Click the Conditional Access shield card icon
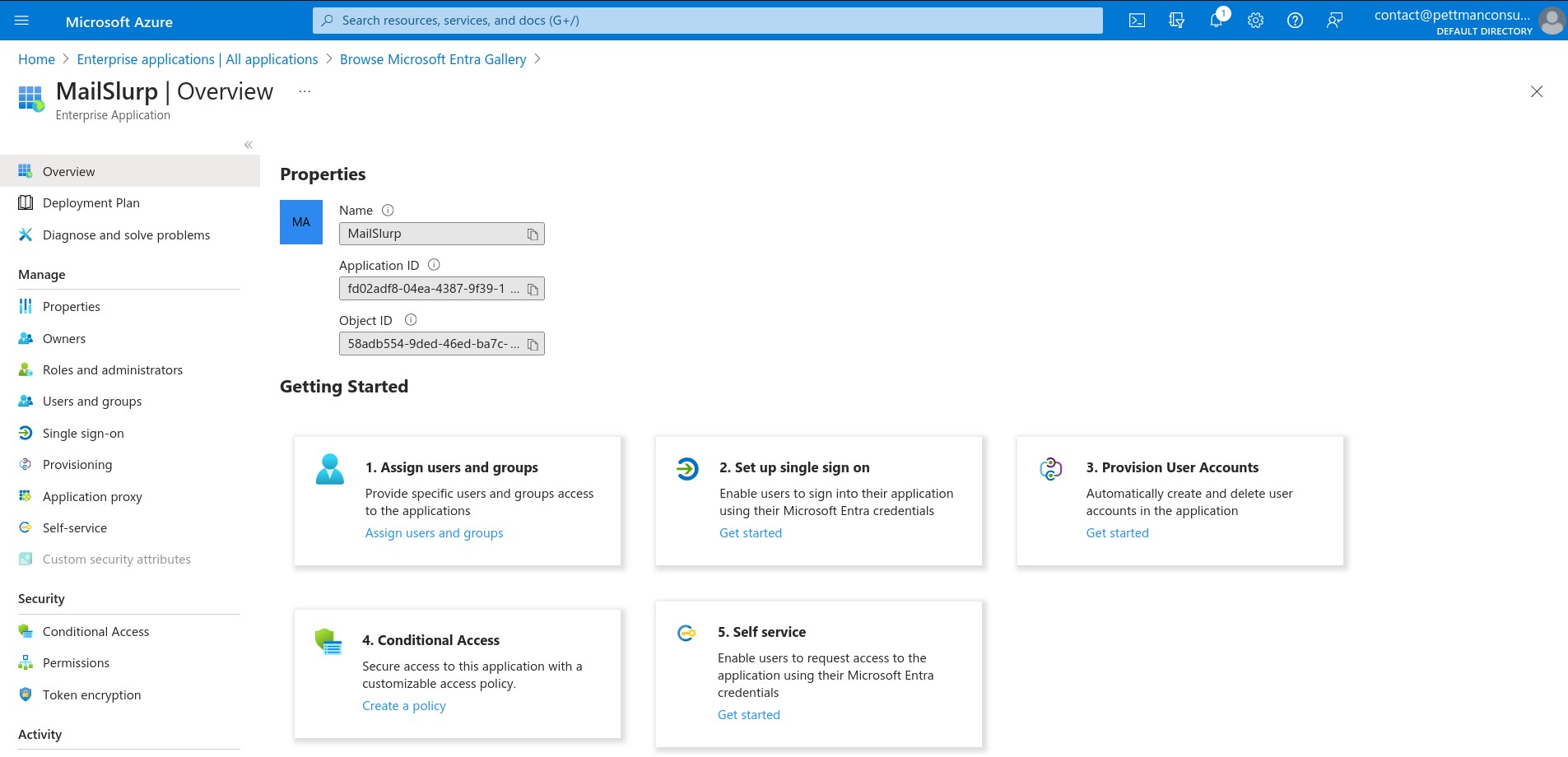The image size is (1568, 757). pos(328,642)
